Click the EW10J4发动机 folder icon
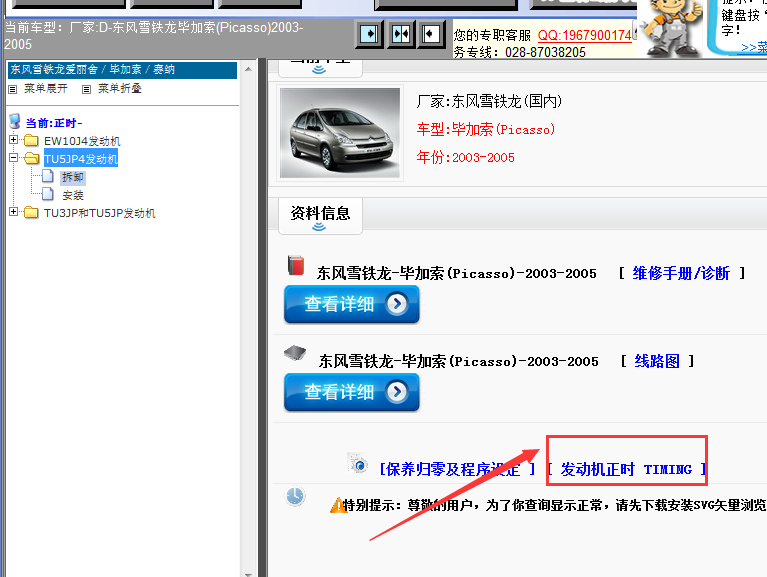Viewport: 767px width, 577px height. click(31, 141)
